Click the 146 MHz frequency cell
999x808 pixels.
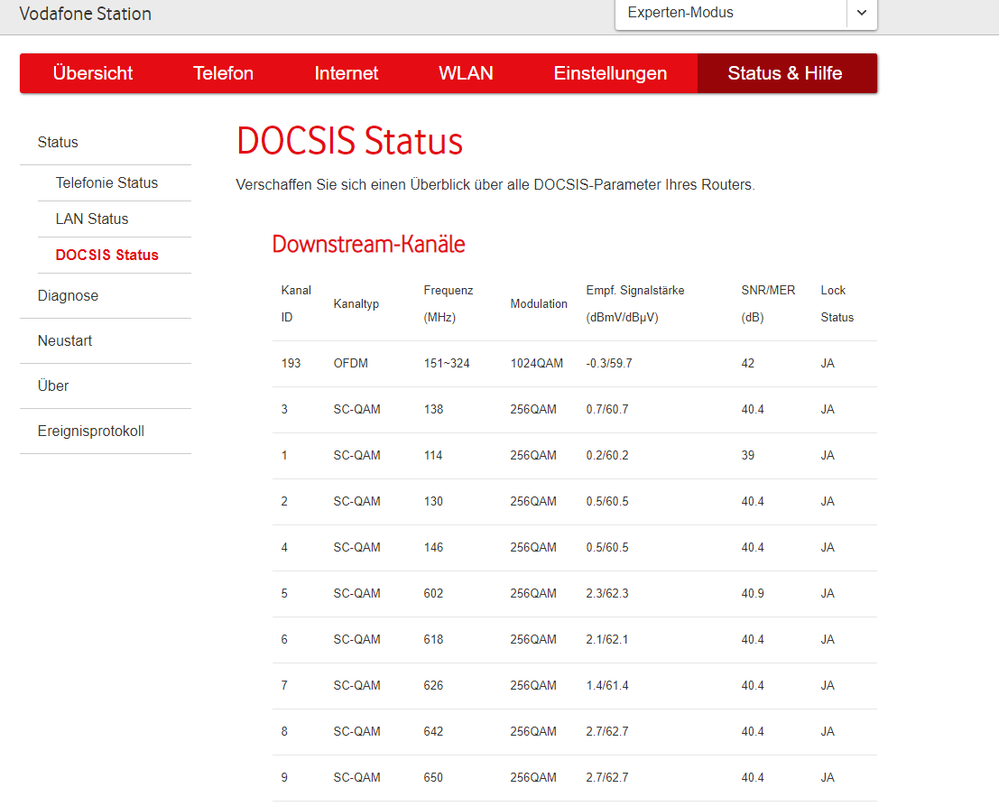(433, 547)
